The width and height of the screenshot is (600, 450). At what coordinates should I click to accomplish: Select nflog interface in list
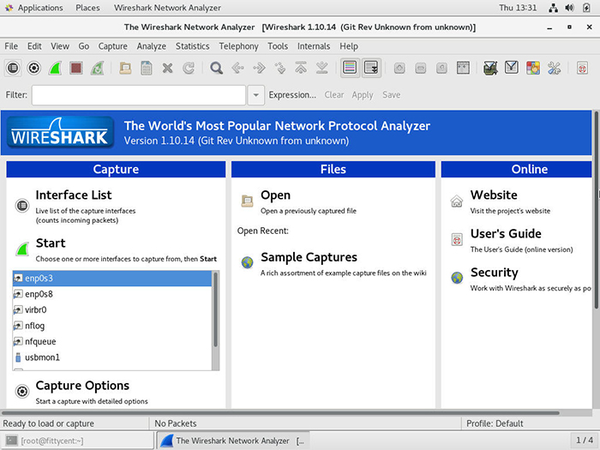point(112,326)
